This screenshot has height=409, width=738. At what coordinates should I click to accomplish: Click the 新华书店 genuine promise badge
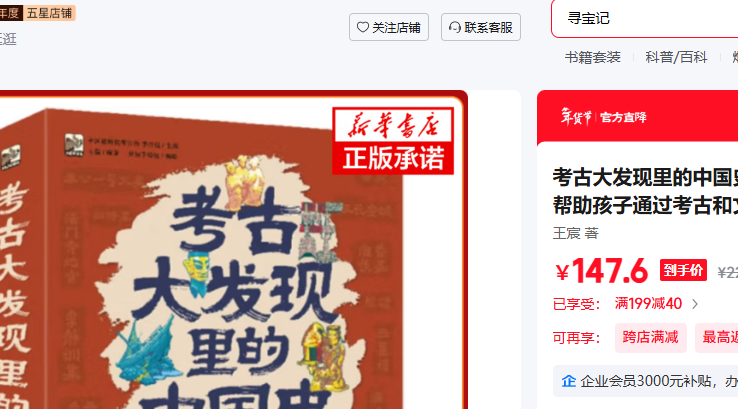[393, 141]
